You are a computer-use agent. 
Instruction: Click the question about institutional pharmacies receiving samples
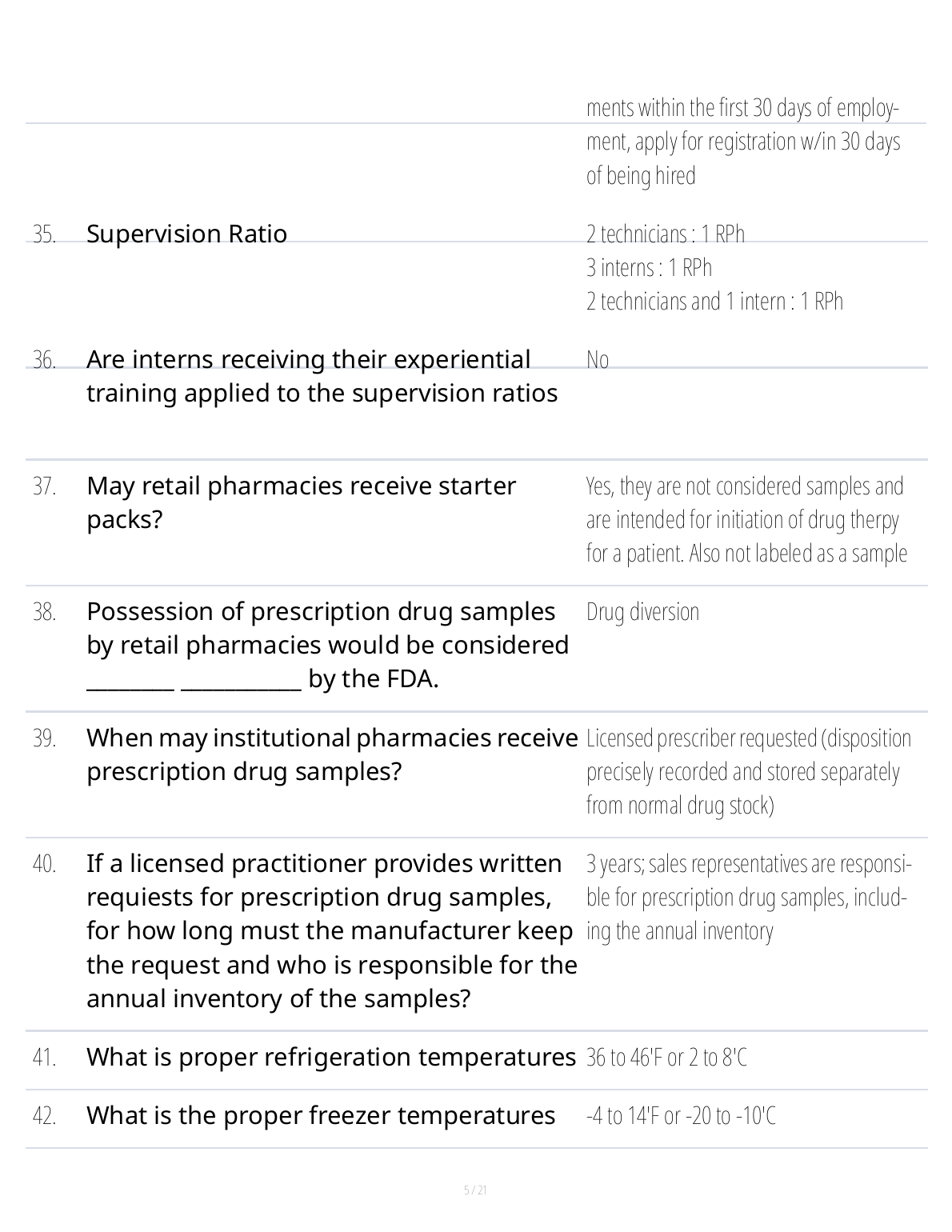(331, 754)
